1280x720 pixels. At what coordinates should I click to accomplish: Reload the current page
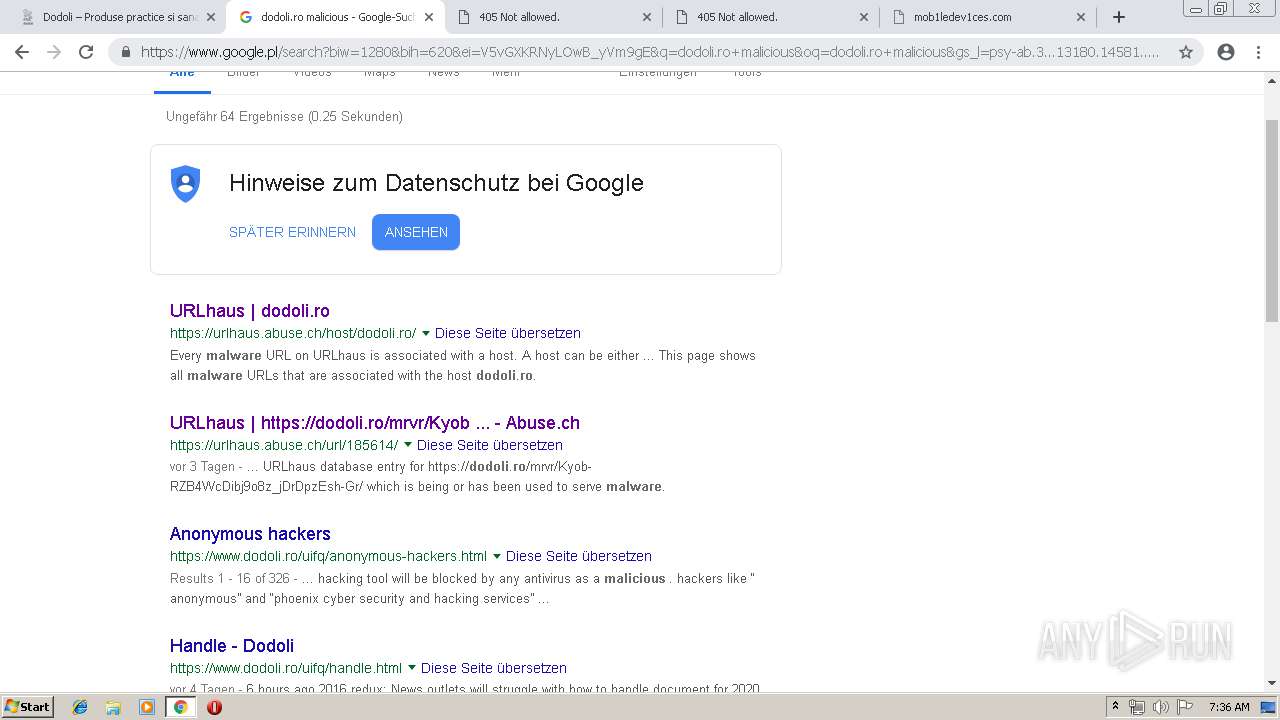[x=86, y=52]
